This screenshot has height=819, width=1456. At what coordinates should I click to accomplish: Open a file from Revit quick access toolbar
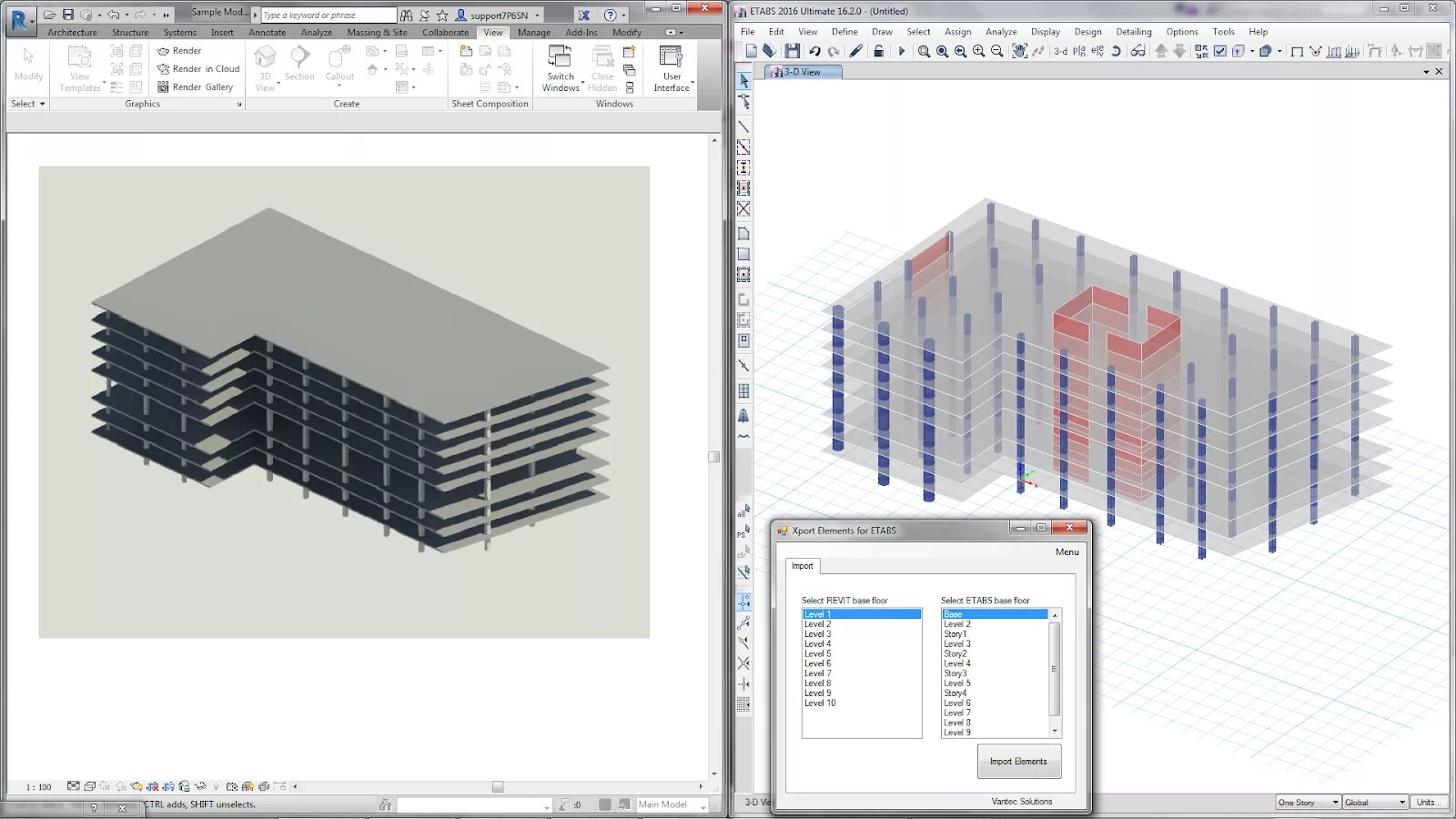tap(50, 15)
